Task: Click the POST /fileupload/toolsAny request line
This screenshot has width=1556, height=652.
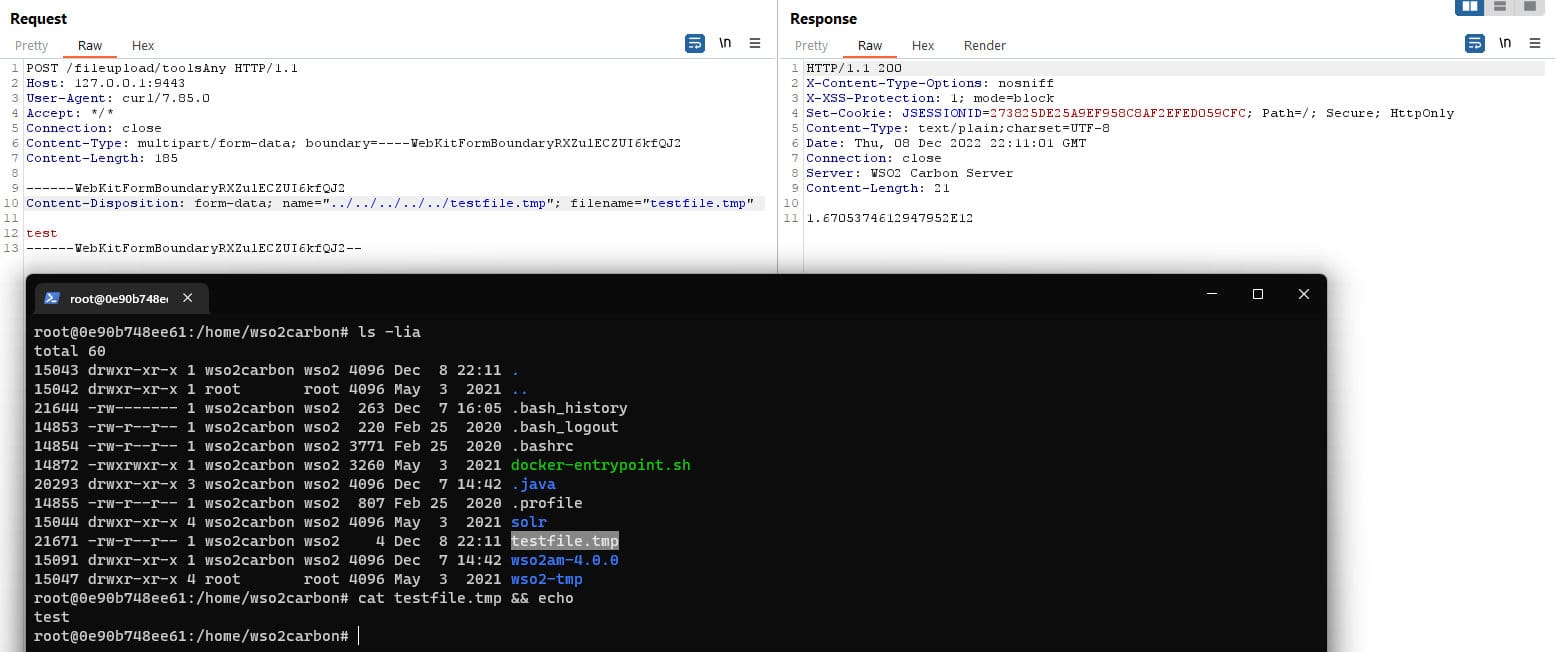Action: [x=162, y=68]
